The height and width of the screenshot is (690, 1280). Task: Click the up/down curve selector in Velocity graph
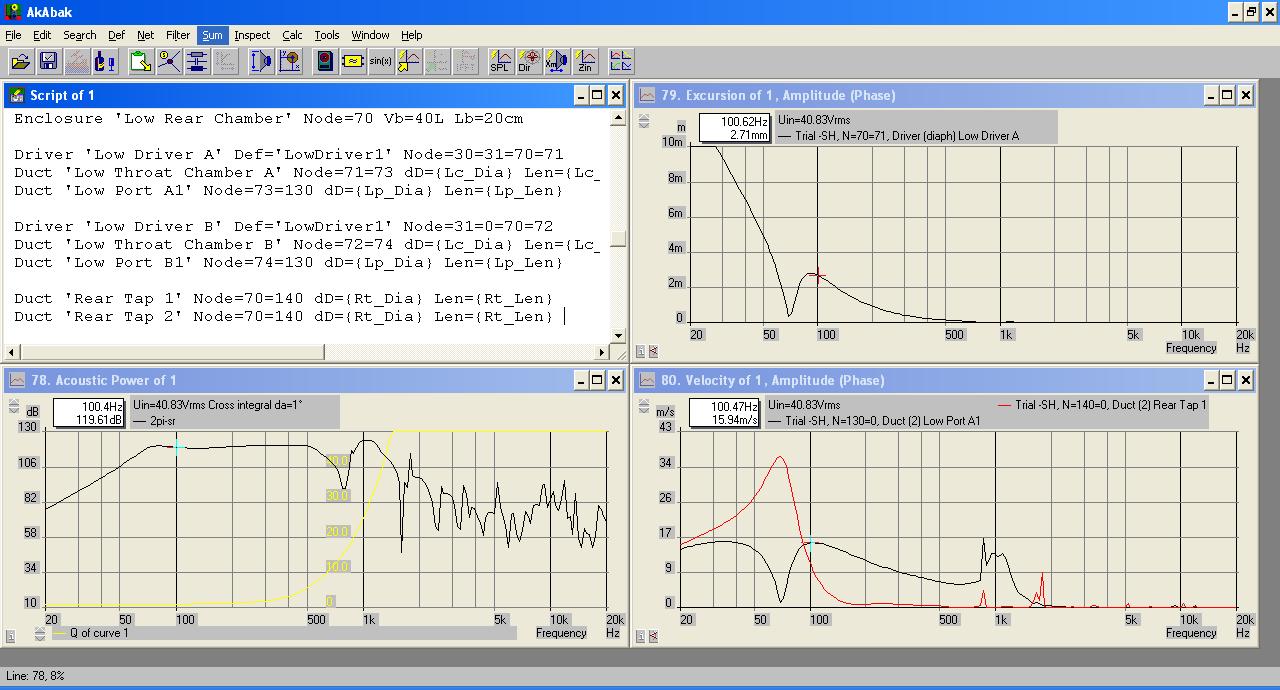[644, 406]
